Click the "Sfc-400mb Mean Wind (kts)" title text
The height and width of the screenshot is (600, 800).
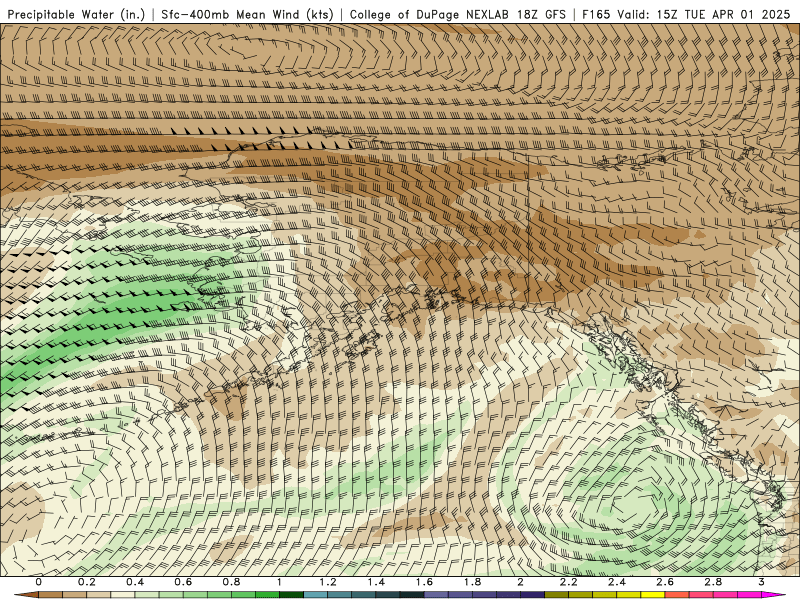point(247,14)
